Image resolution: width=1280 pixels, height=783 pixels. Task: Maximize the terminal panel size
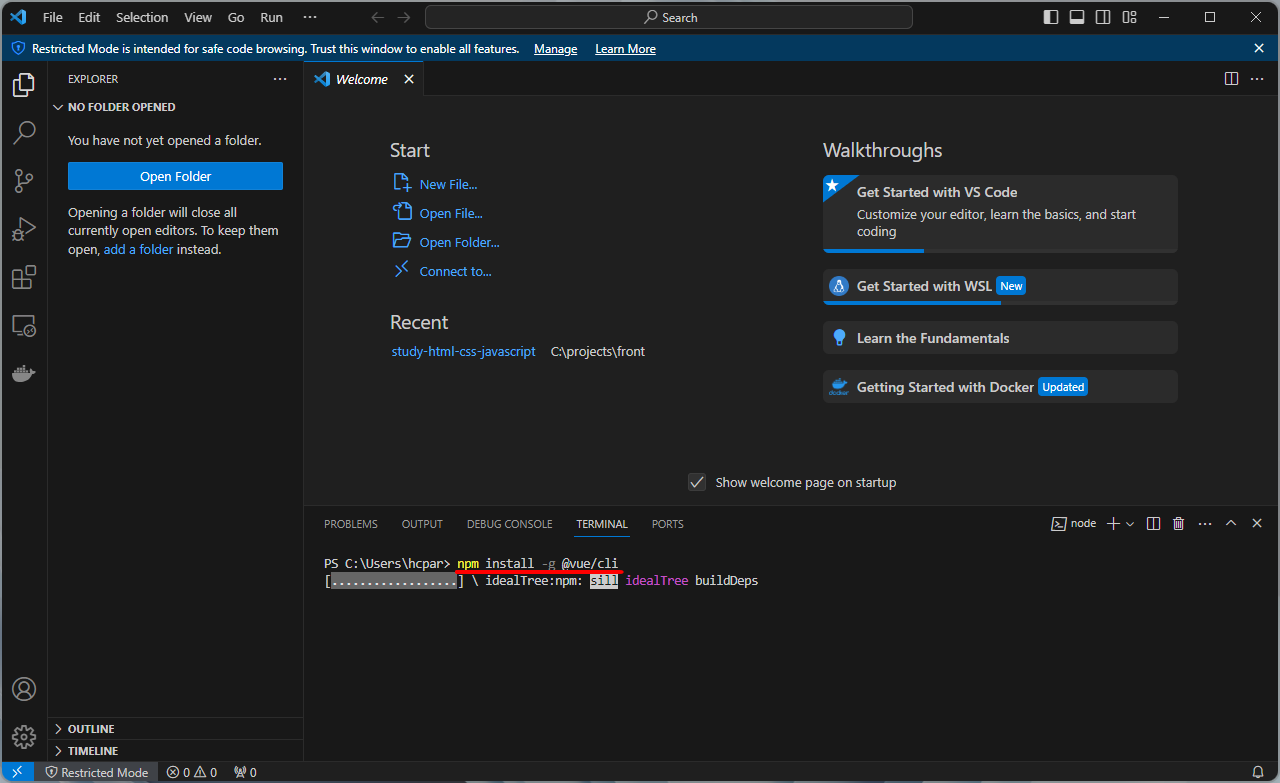[x=1231, y=524]
